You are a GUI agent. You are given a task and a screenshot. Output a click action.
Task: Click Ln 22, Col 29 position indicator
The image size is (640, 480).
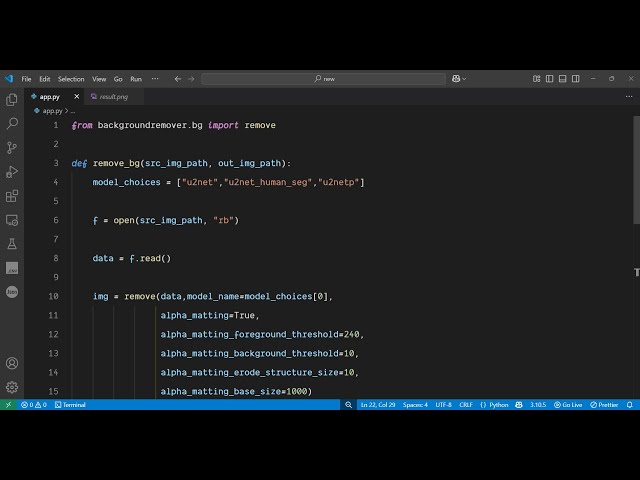pos(378,404)
